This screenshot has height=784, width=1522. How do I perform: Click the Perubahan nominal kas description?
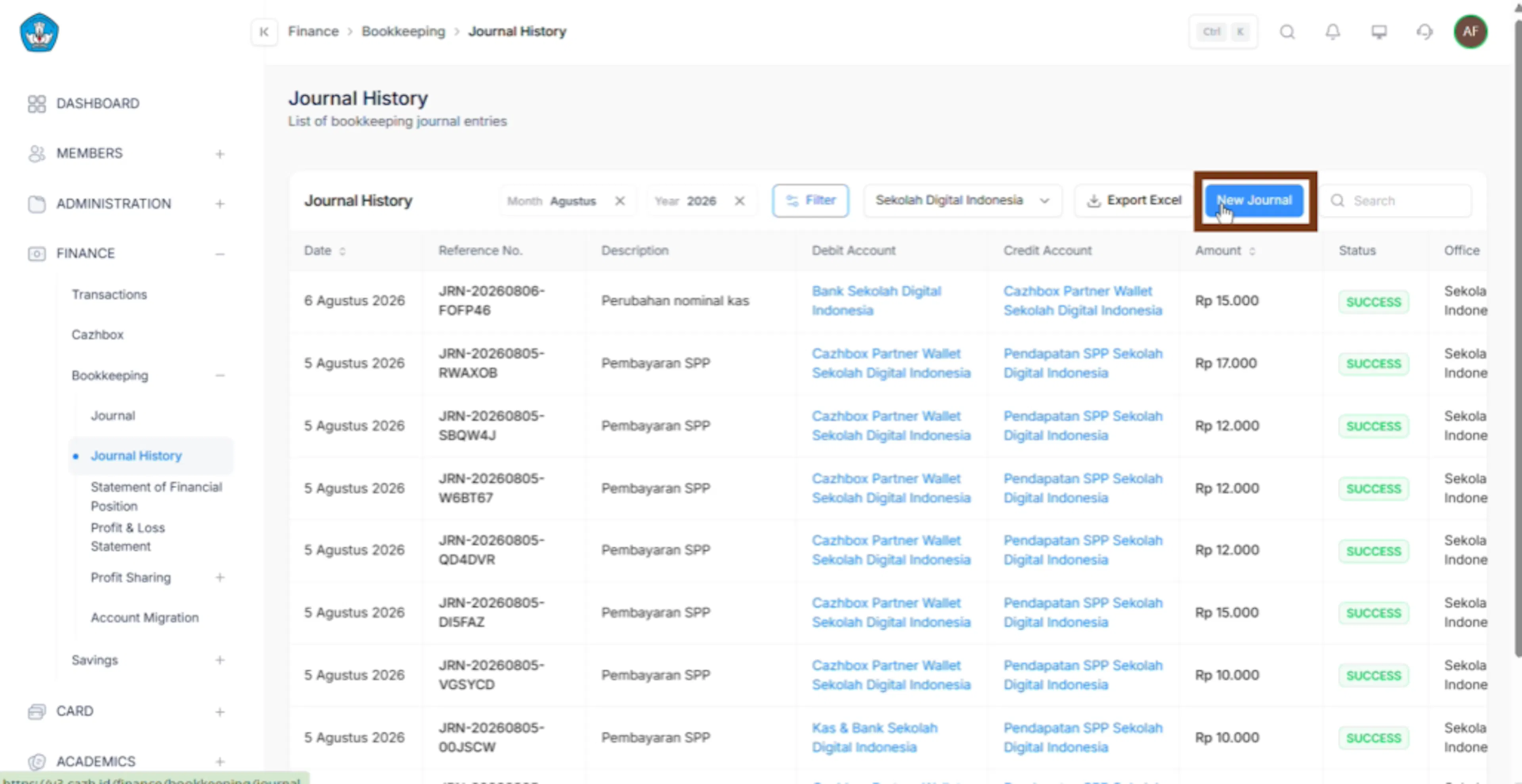(x=675, y=301)
